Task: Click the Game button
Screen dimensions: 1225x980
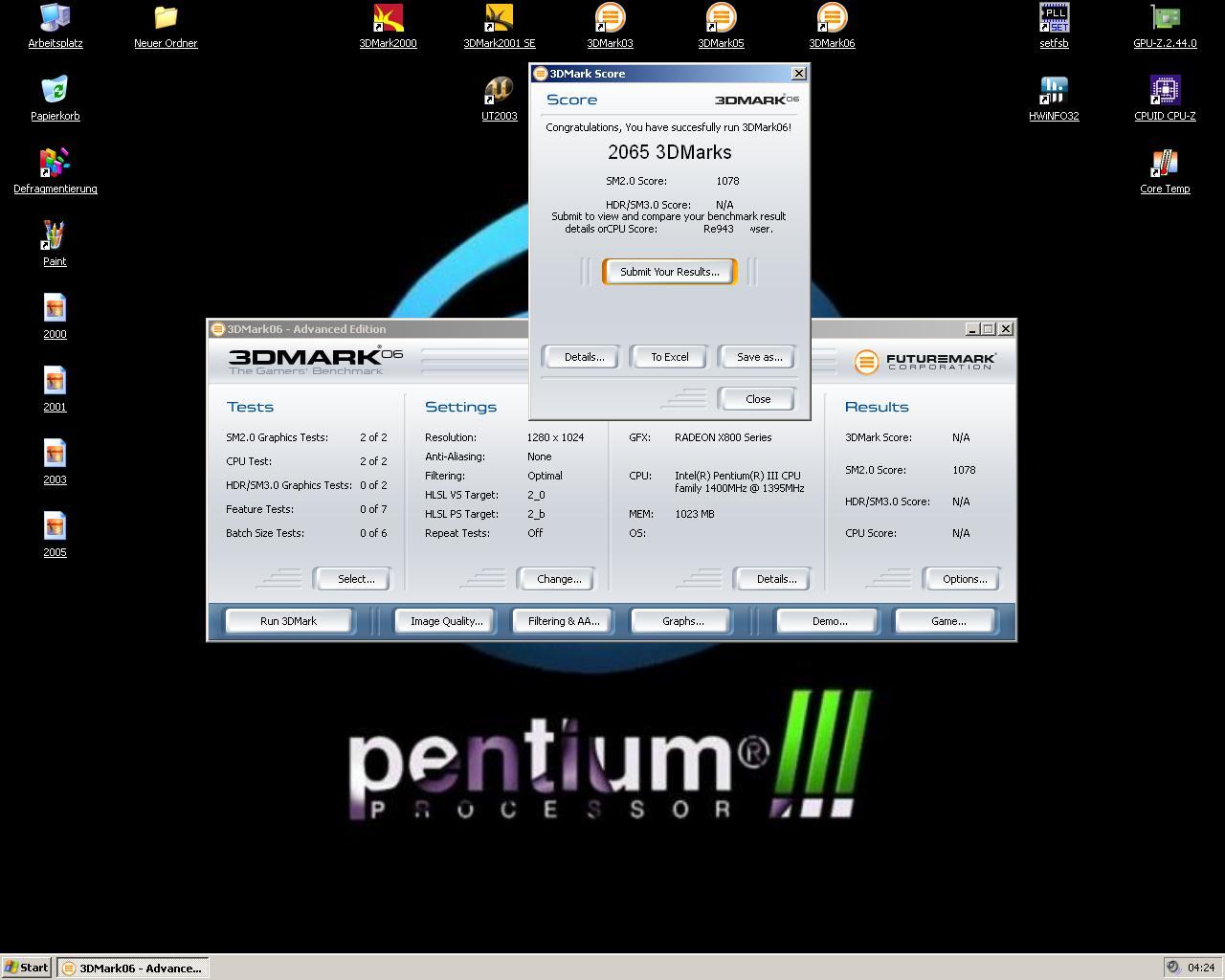Action: [948, 621]
